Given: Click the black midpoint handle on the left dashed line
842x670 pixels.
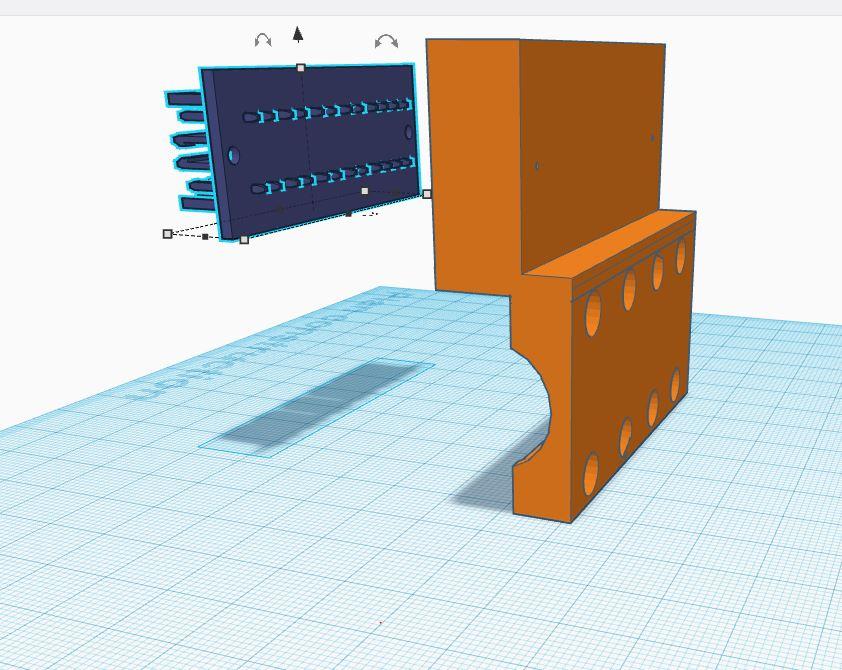Looking at the screenshot, I should (x=205, y=236).
